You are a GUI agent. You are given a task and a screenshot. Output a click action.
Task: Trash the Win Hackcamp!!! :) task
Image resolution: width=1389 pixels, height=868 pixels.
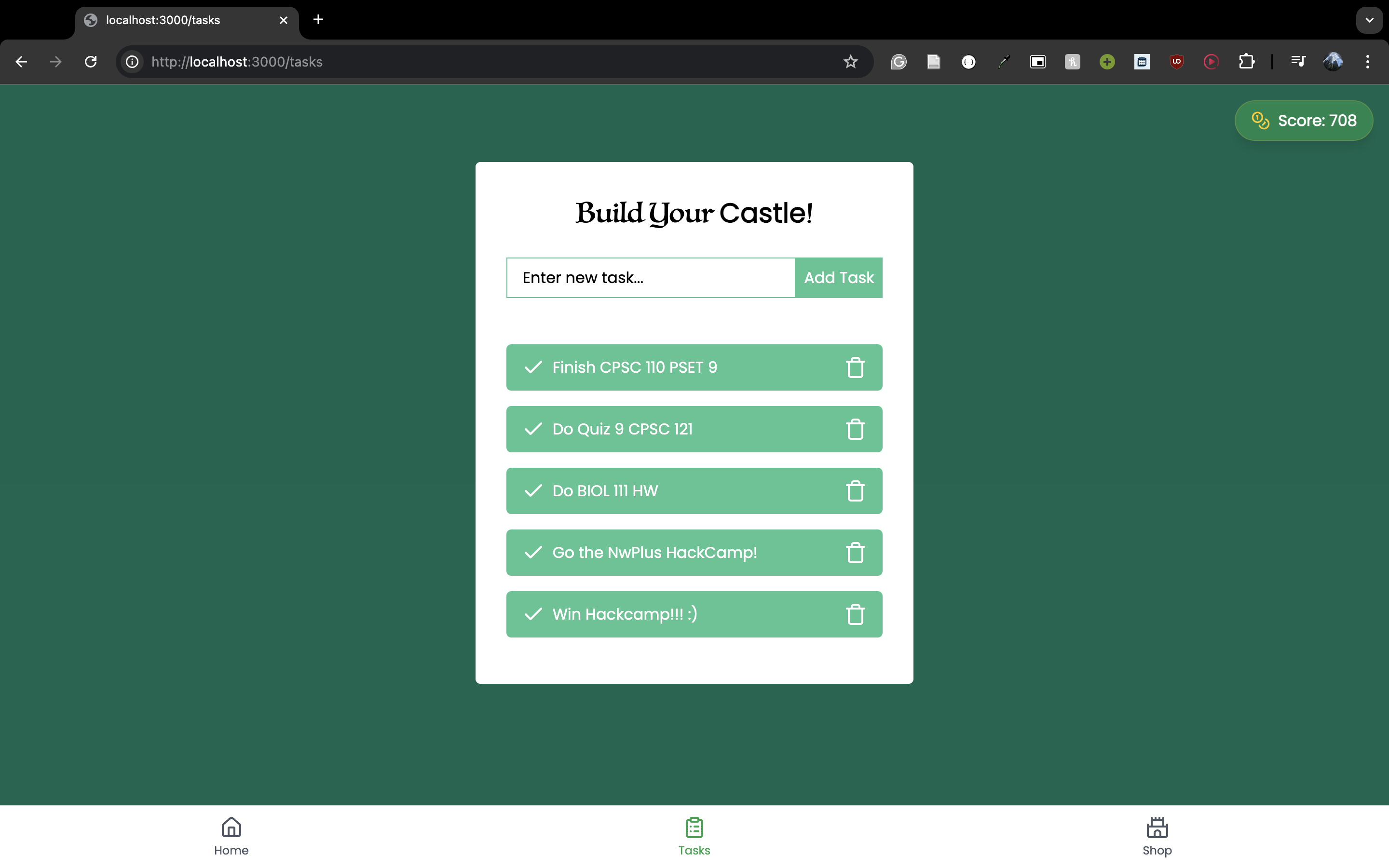click(855, 614)
